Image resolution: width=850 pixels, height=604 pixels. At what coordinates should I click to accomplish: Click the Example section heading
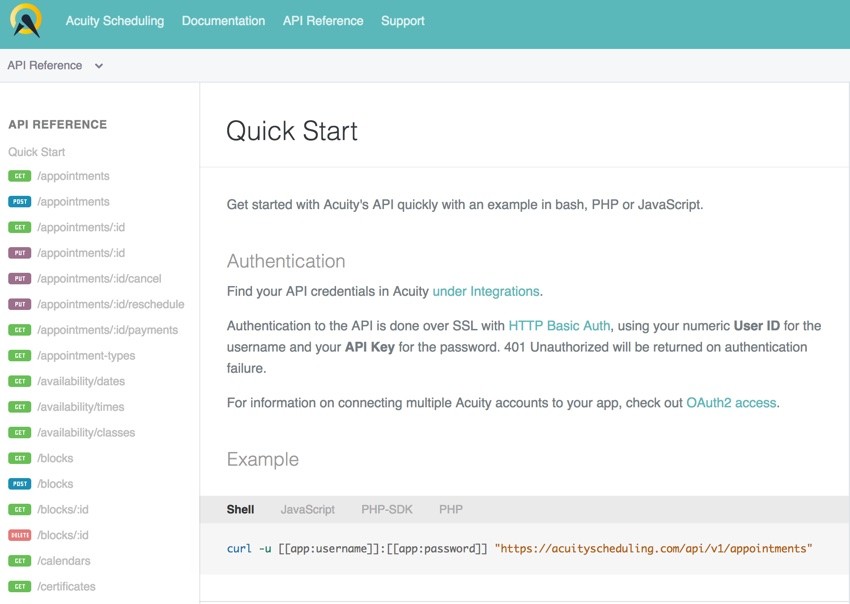pos(262,459)
